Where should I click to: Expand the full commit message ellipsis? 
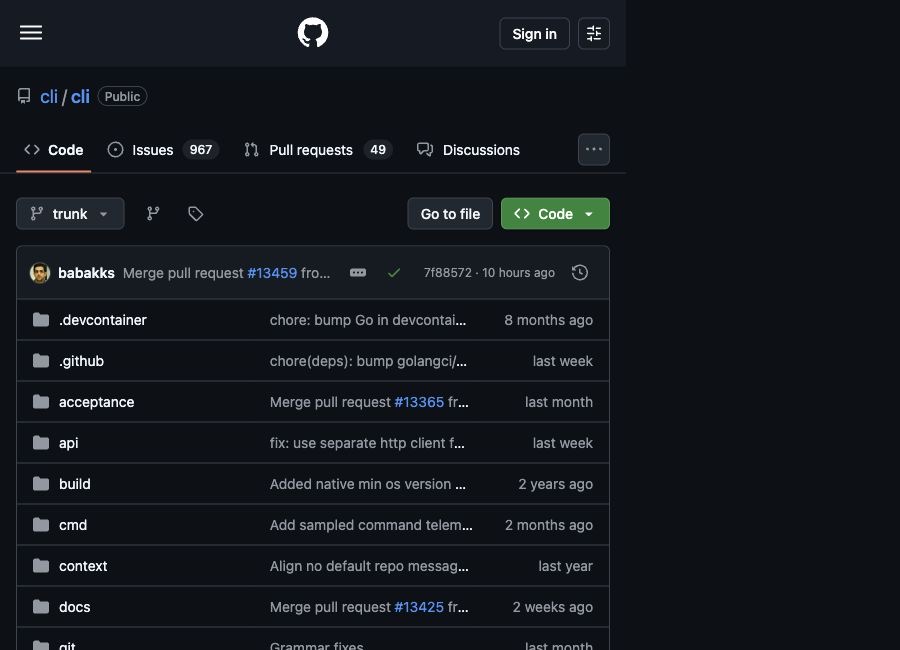click(358, 273)
